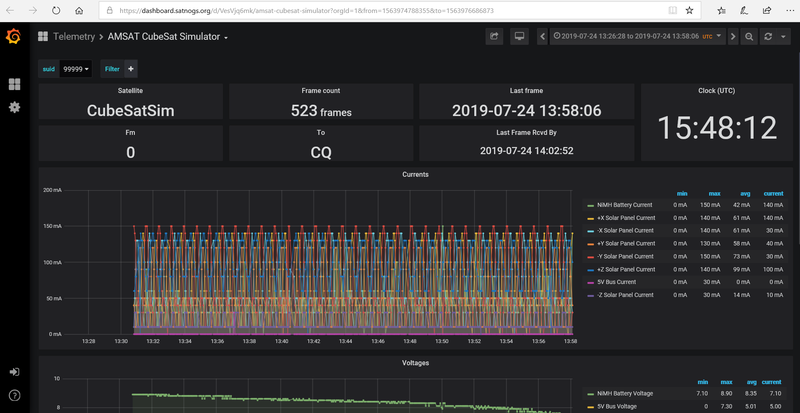Sort Currents legend by avg column

click(x=745, y=193)
